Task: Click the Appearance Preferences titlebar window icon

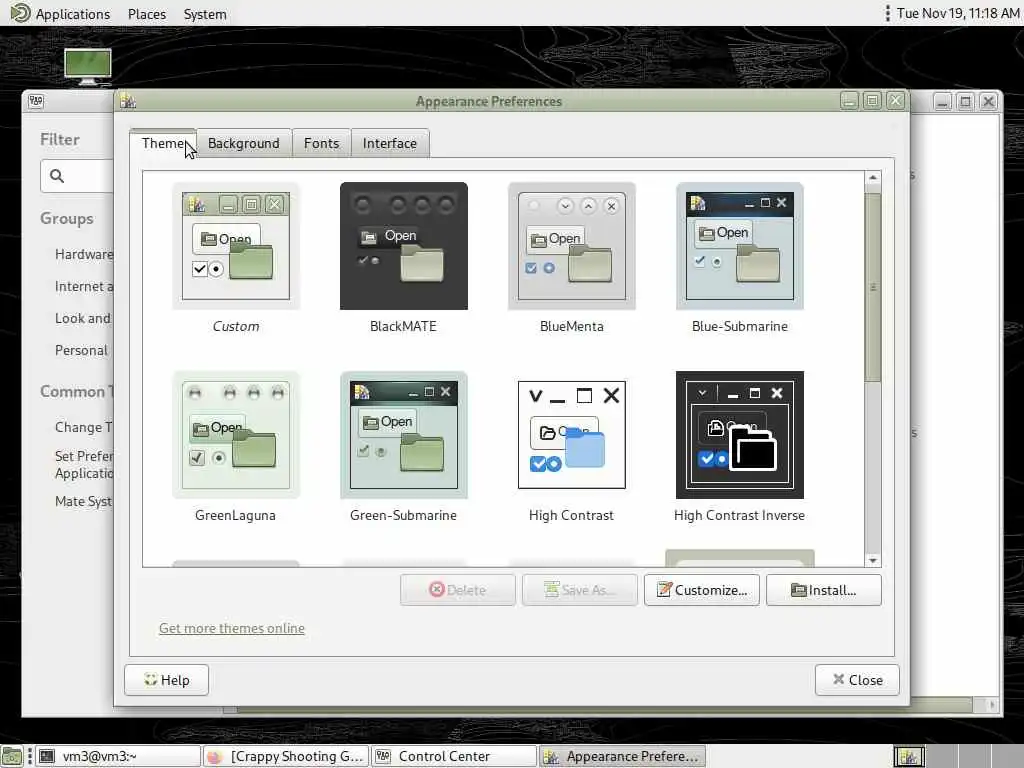Action: tap(128, 101)
